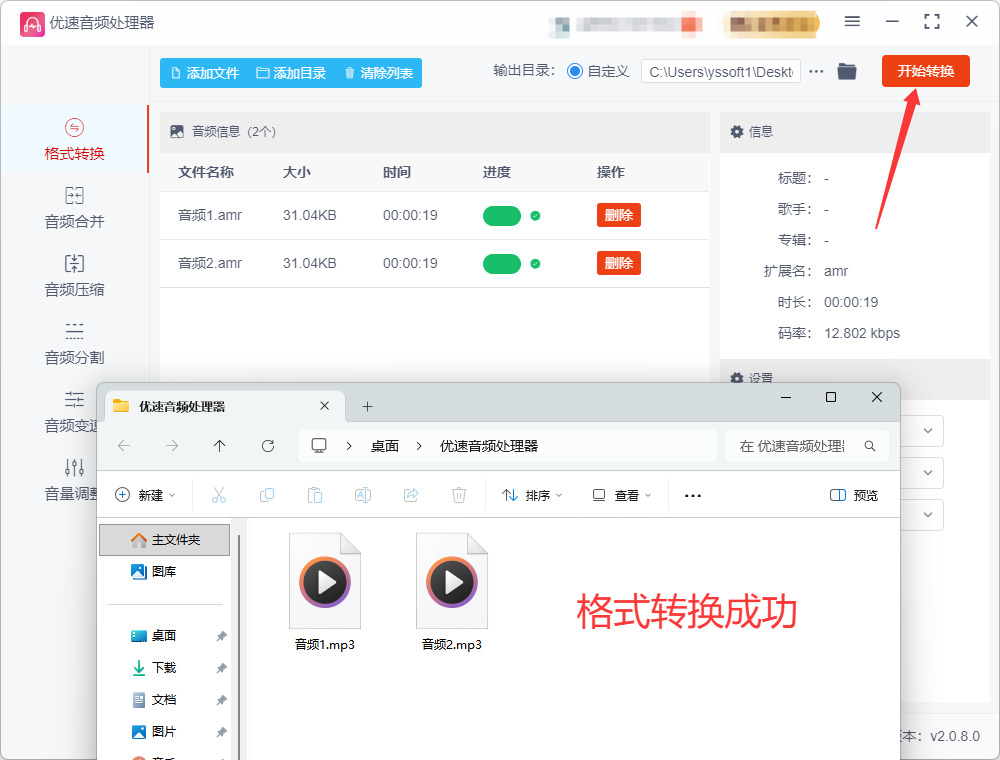Expand the third settings dropdown arrow

[x=928, y=514]
